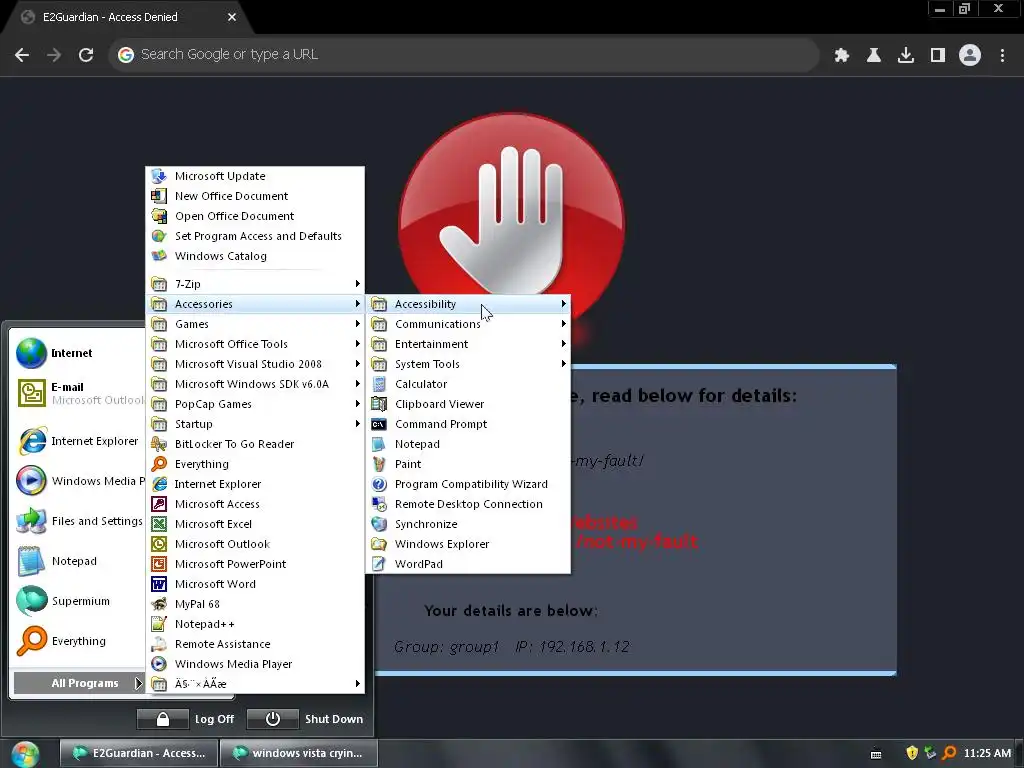Open Windows Catalog entry icon
Screen dimensions: 1024x768
[x=159, y=256]
